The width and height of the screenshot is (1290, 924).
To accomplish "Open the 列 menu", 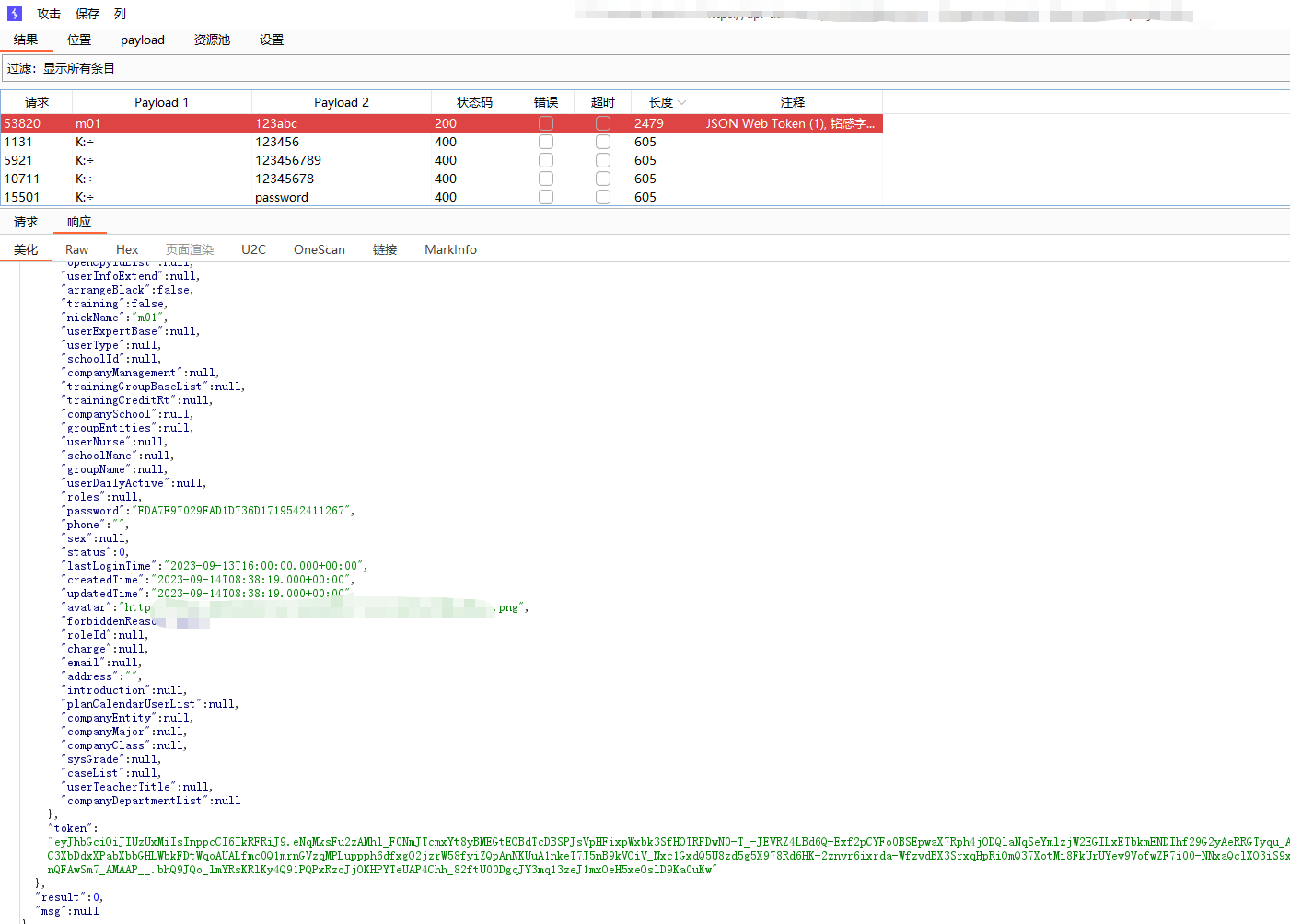I will click(121, 14).
